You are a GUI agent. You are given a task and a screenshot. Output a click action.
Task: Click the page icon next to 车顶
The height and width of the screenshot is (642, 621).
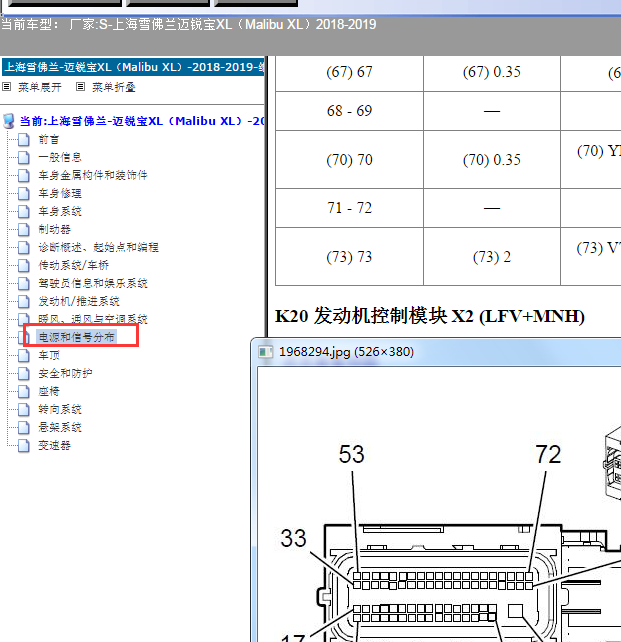click(24, 356)
